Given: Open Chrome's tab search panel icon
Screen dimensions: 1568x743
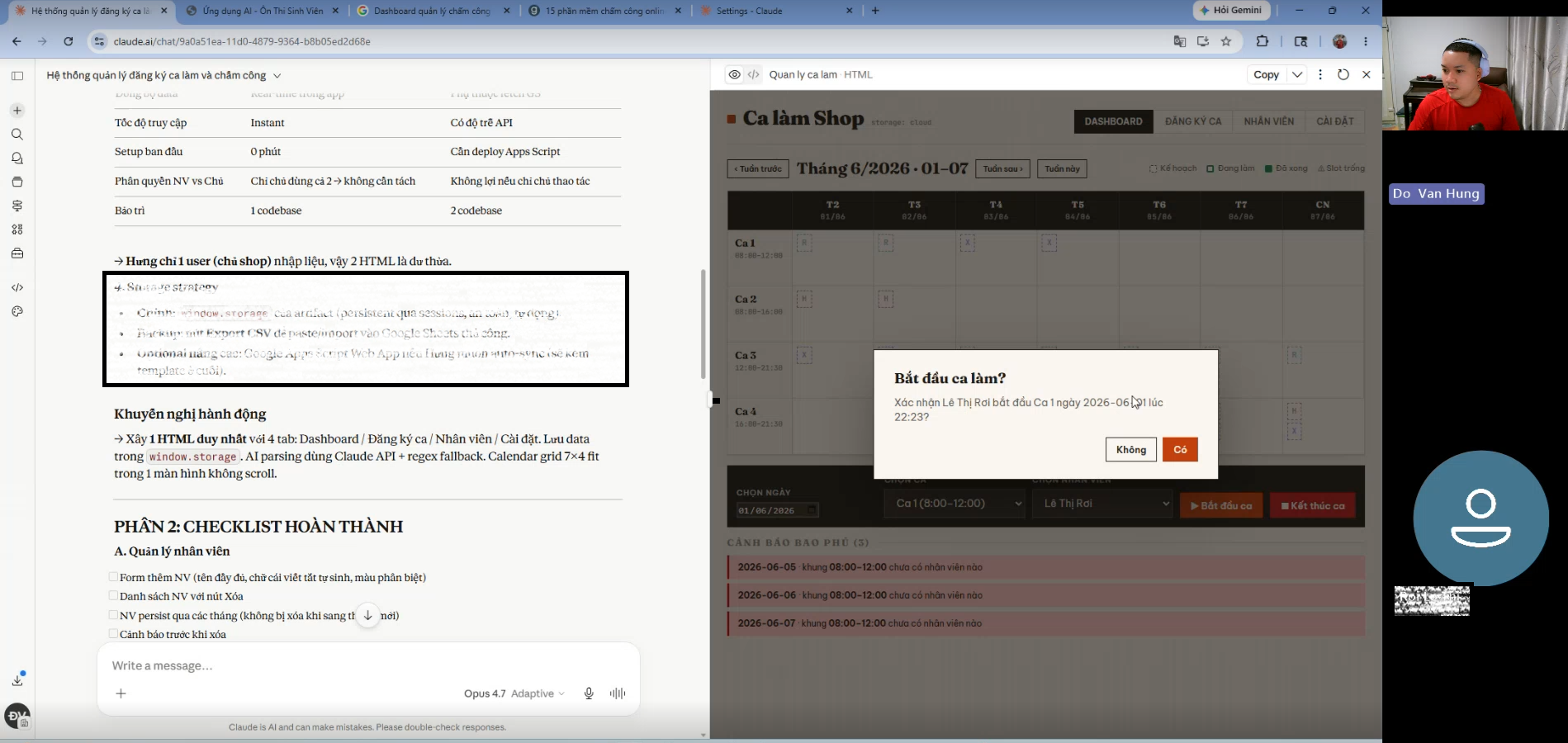Looking at the screenshot, I should coord(1301,41).
